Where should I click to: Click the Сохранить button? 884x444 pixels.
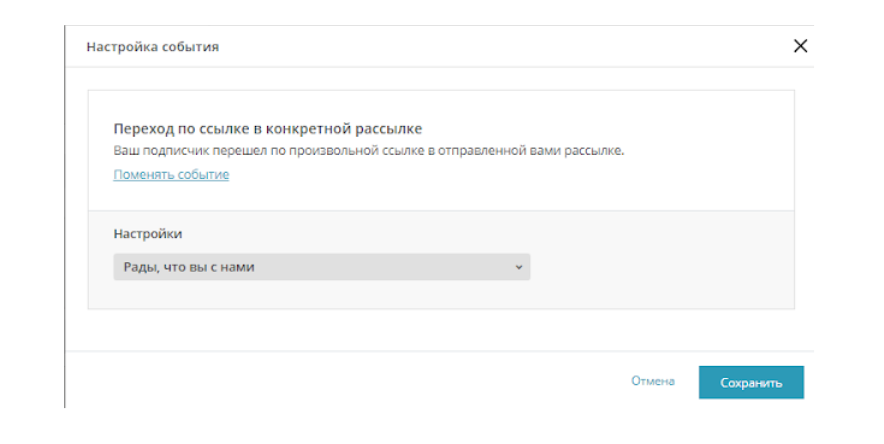[751, 383]
